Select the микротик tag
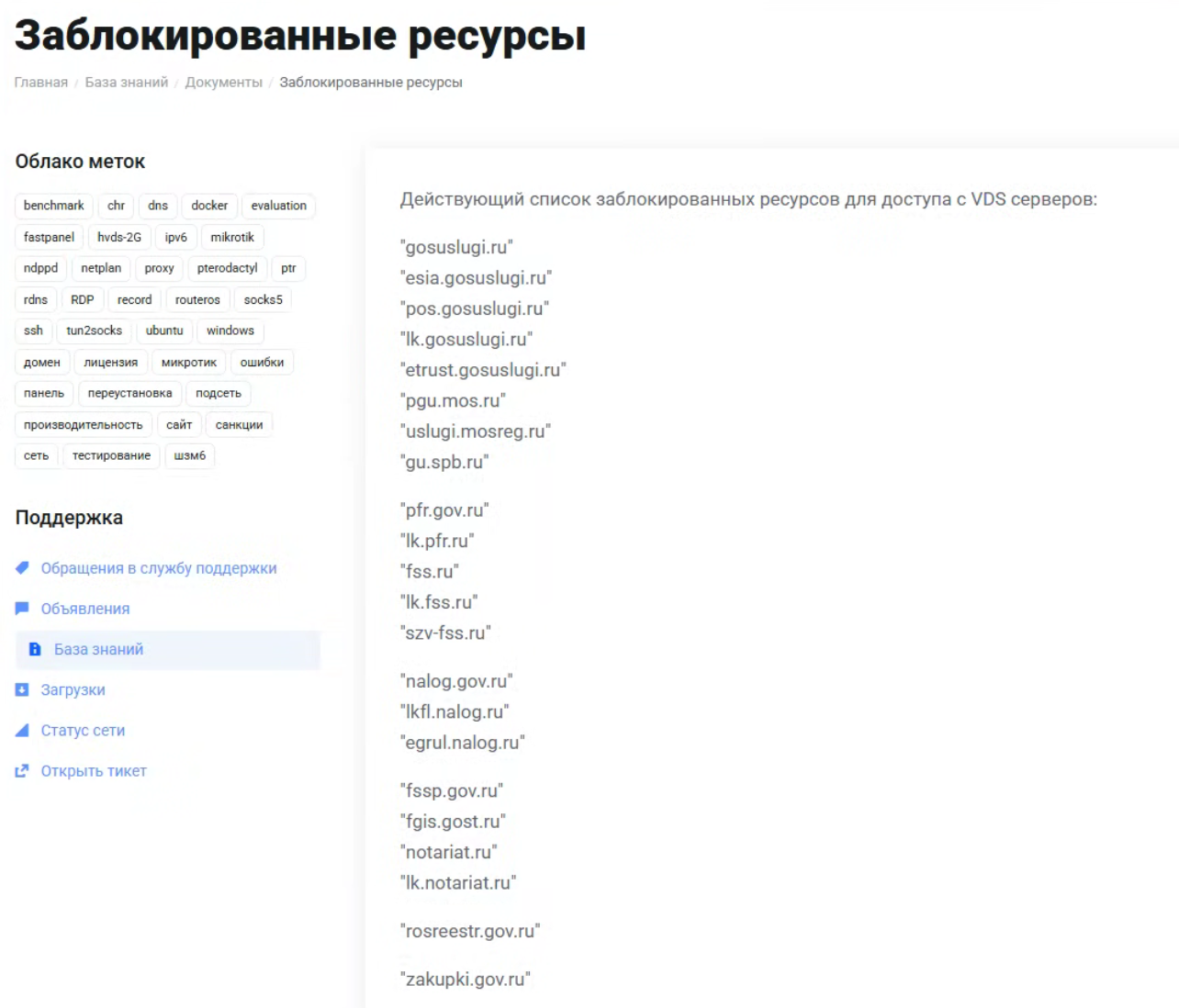Image resolution: width=1179 pixels, height=1008 pixels. click(x=189, y=363)
